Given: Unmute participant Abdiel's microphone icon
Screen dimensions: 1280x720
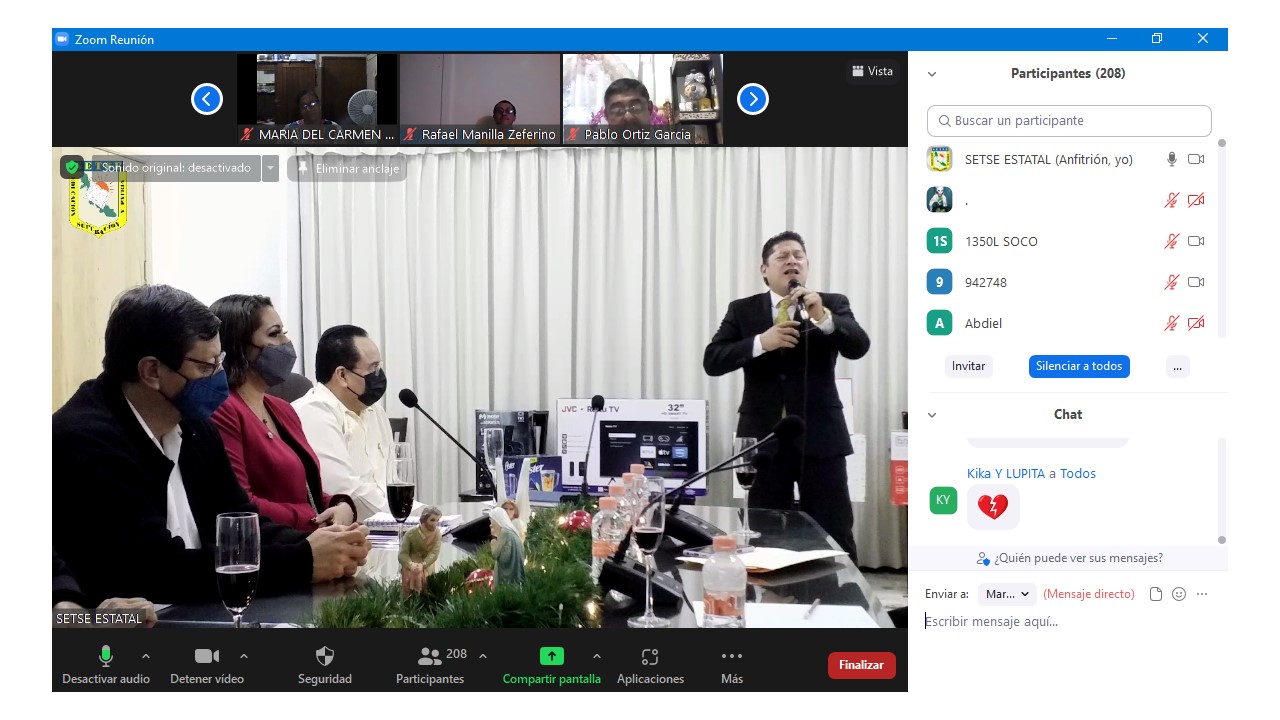Looking at the screenshot, I should click(x=1171, y=323).
